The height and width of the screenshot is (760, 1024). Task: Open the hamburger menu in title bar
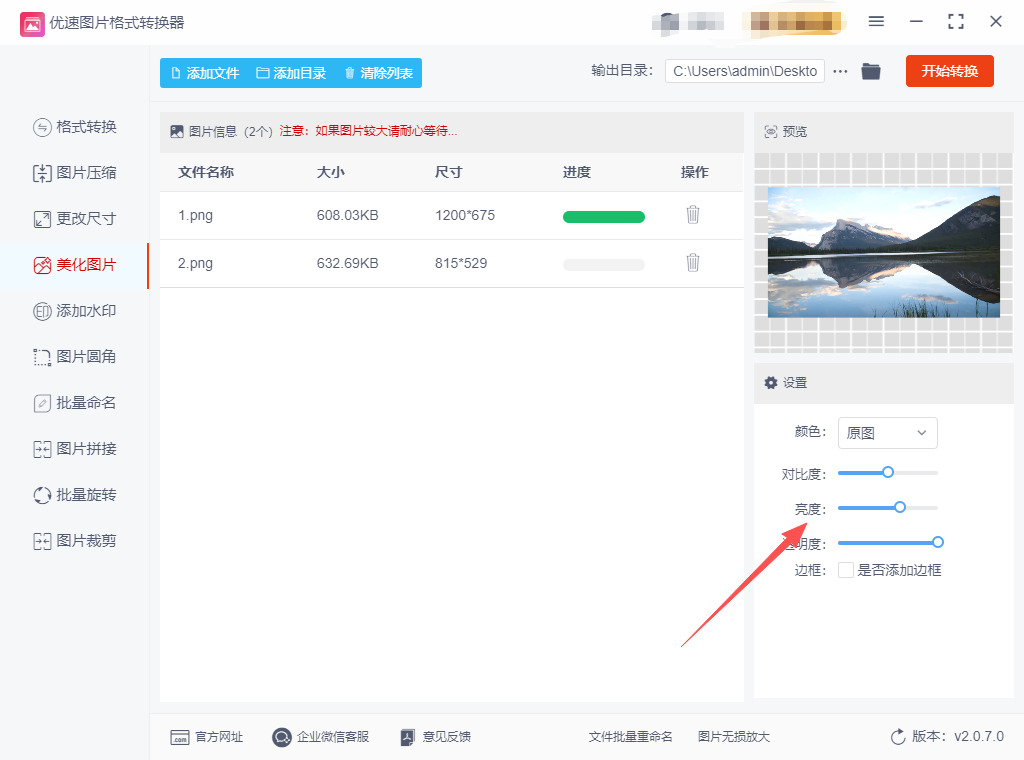(876, 22)
